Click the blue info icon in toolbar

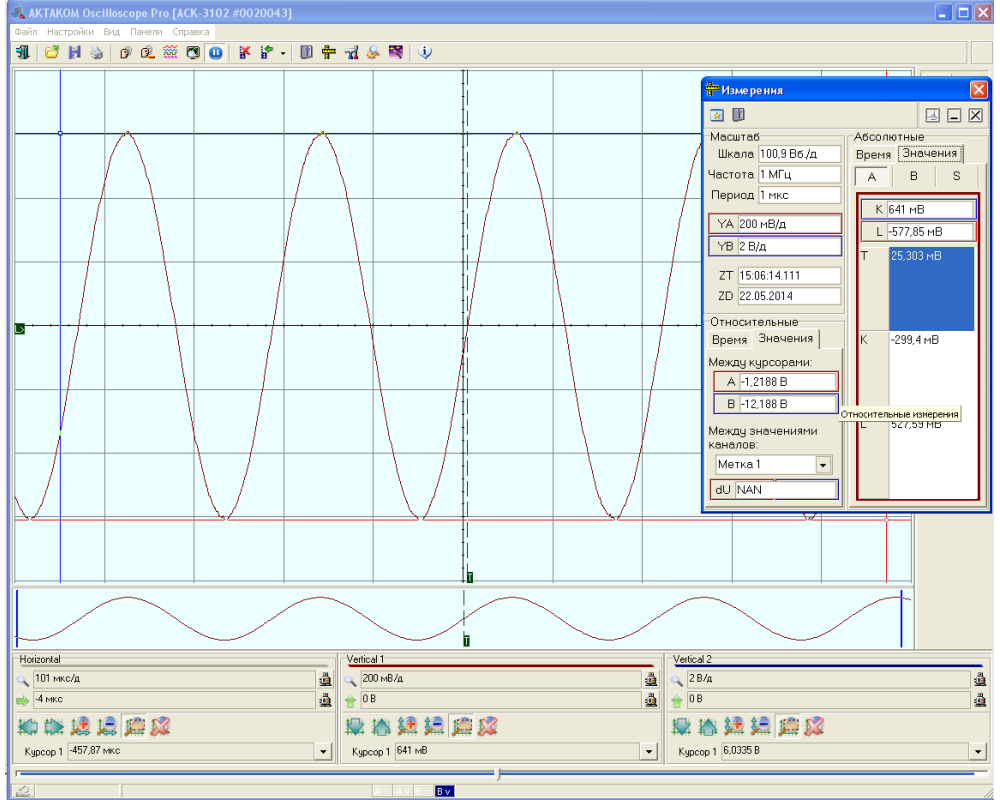(x=424, y=53)
